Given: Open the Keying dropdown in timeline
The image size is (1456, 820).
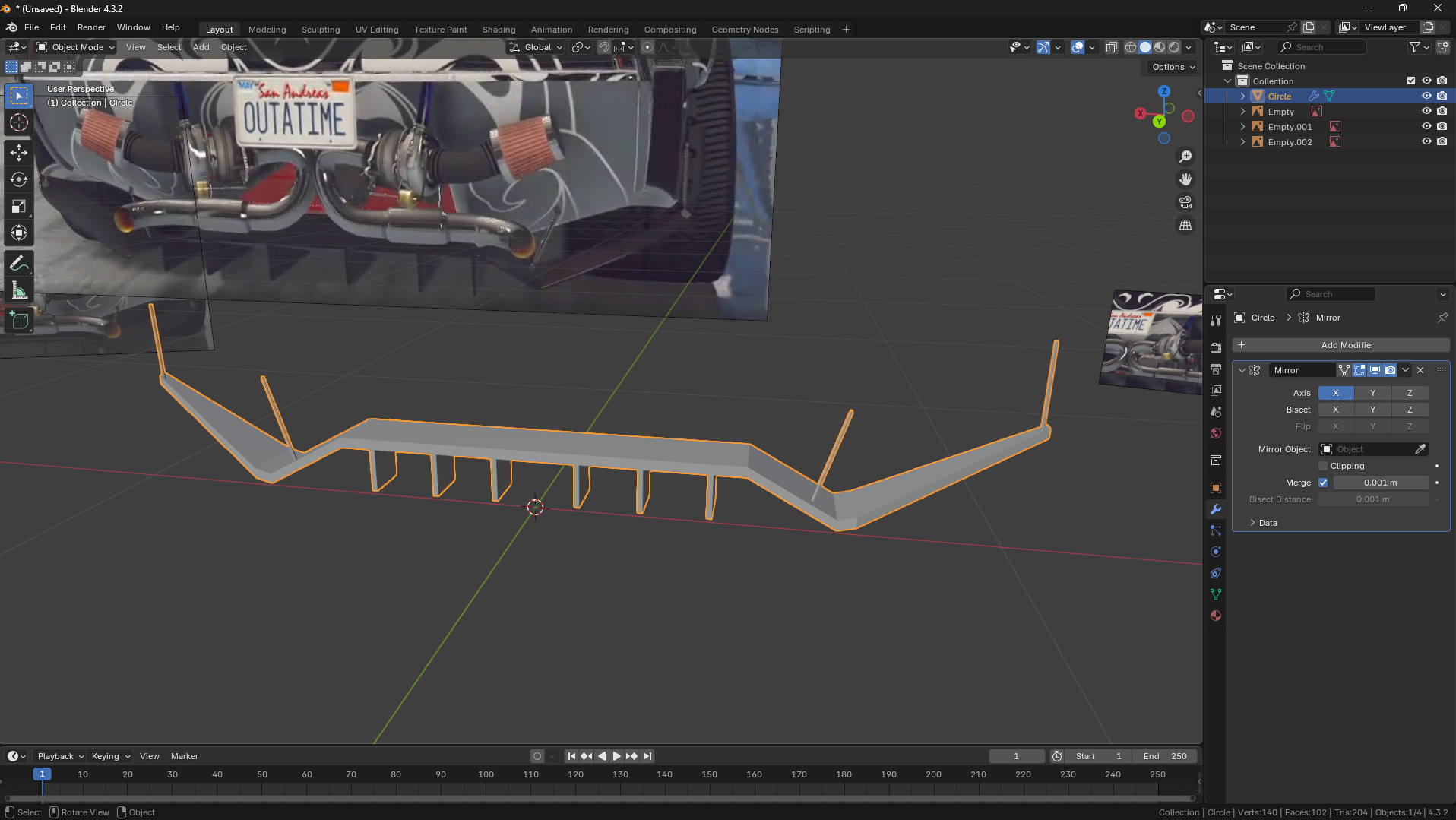Looking at the screenshot, I should click(x=111, y=756).
